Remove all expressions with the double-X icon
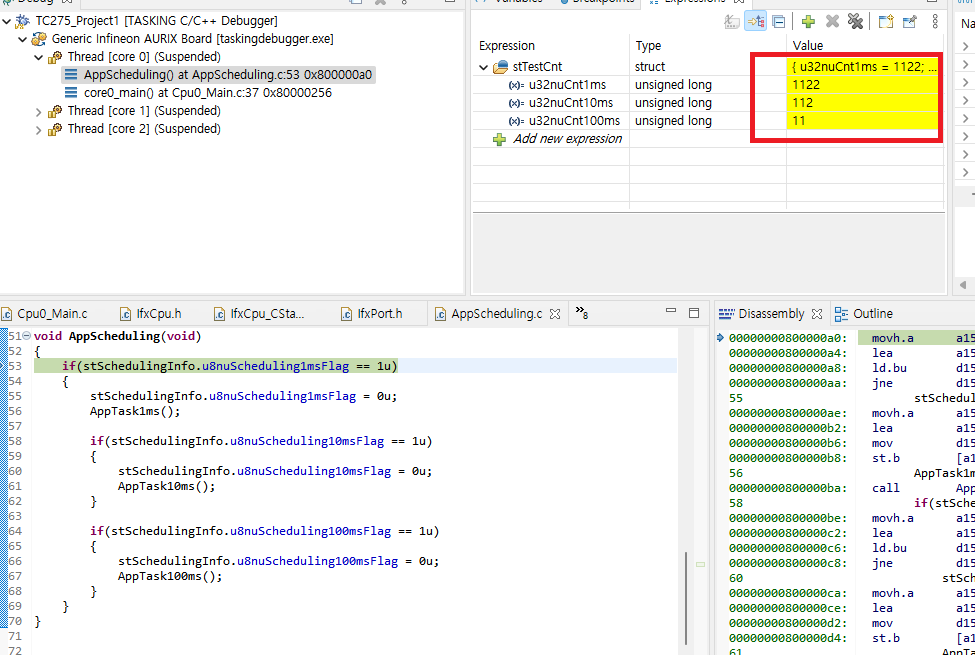 pyautogui.click(x=856, y=22)
